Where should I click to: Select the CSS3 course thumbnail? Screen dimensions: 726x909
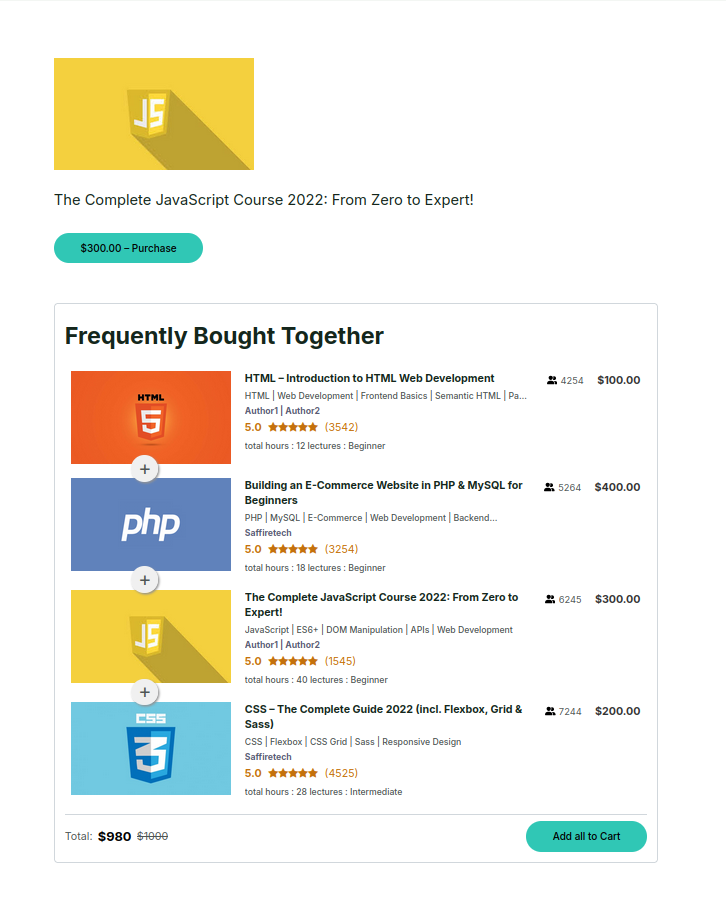coord(151,749)
